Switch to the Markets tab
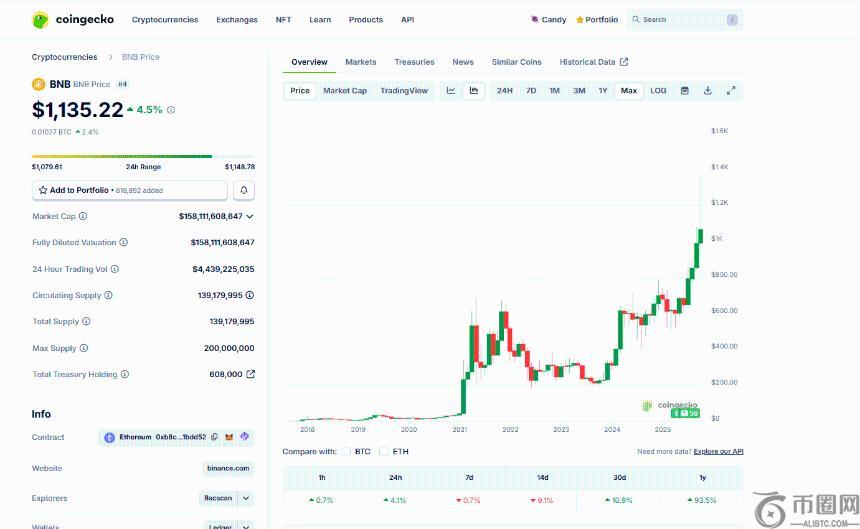This screenshot has width=860, height=529. coord(361,62)
